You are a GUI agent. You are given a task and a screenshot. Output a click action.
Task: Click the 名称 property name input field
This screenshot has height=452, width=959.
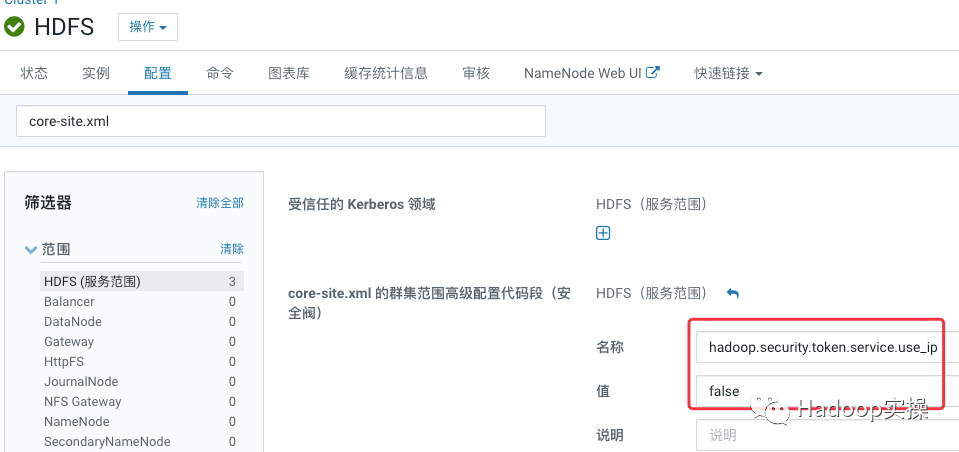pos(822,348)
